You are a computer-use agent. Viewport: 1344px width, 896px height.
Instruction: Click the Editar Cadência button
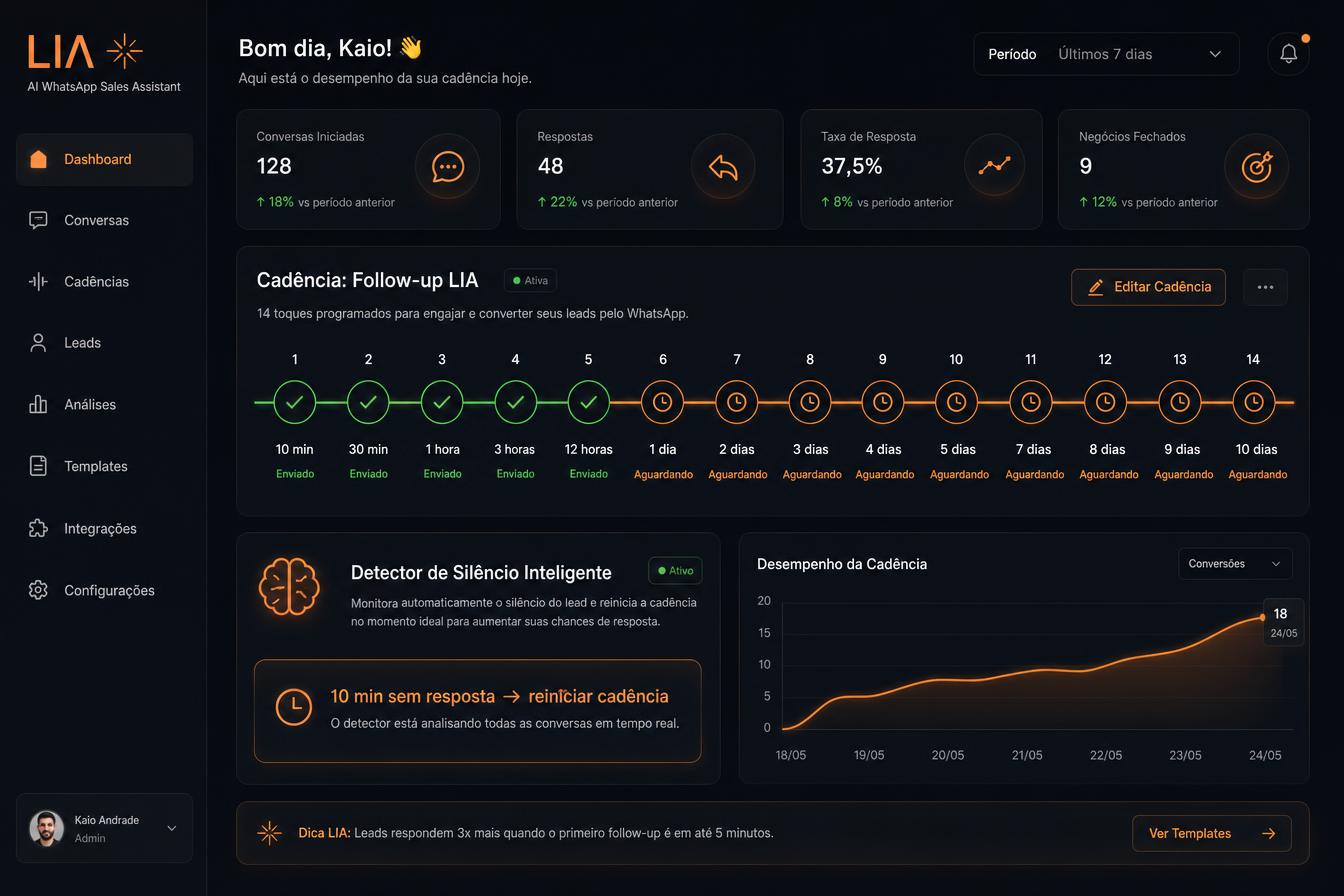click(1148, 287)
